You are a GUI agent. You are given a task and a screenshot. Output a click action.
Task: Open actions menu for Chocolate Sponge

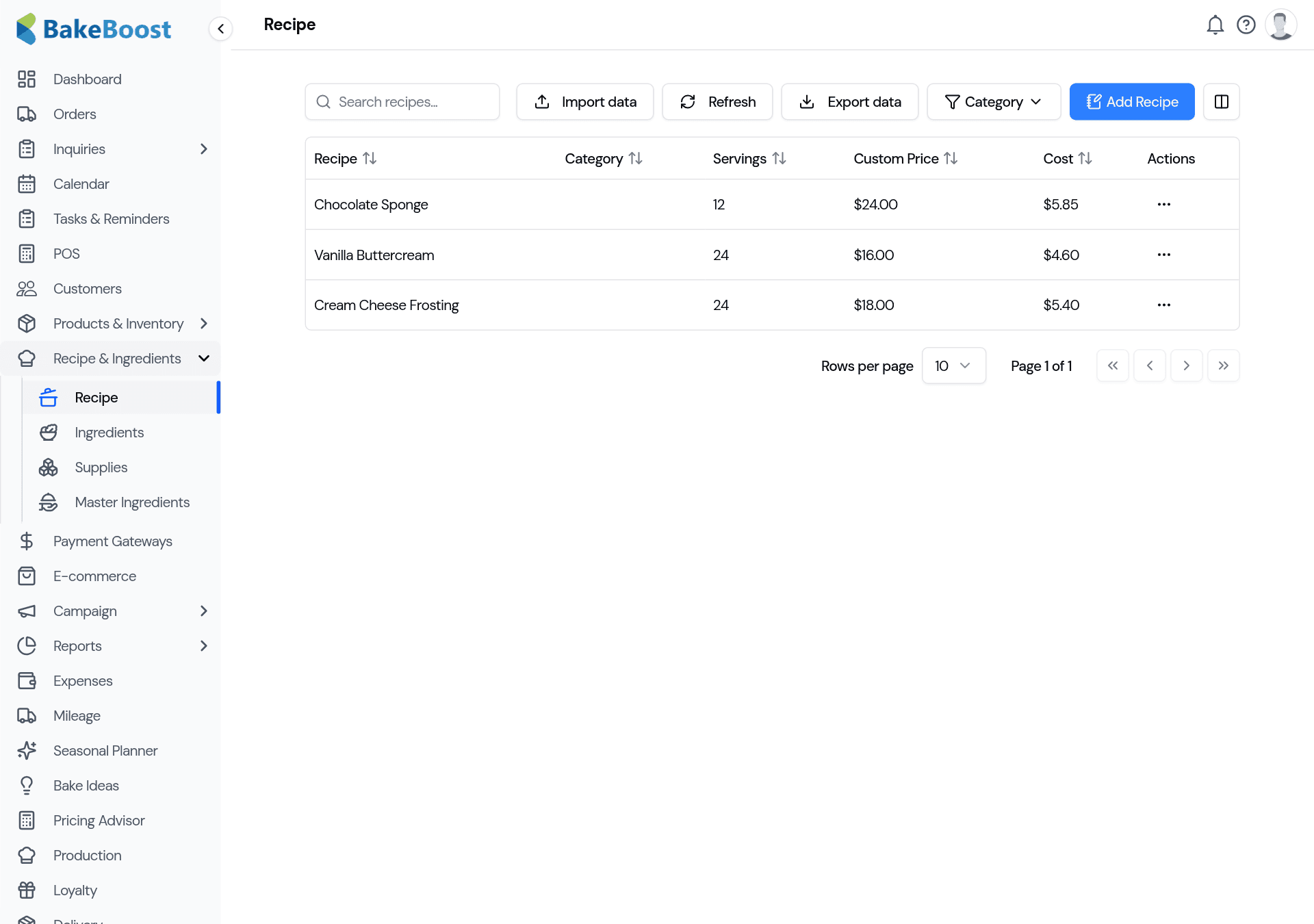(1164, 205)
